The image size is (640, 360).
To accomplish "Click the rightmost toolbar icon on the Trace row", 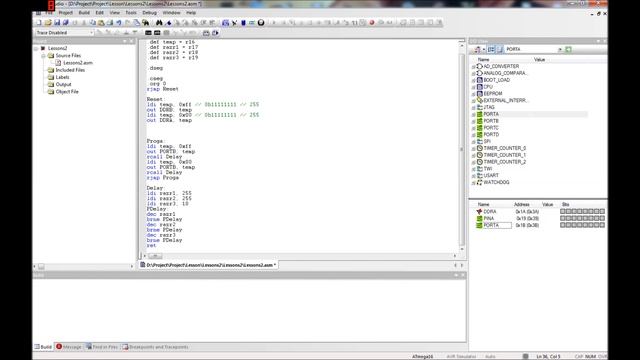I will (215, 33).
